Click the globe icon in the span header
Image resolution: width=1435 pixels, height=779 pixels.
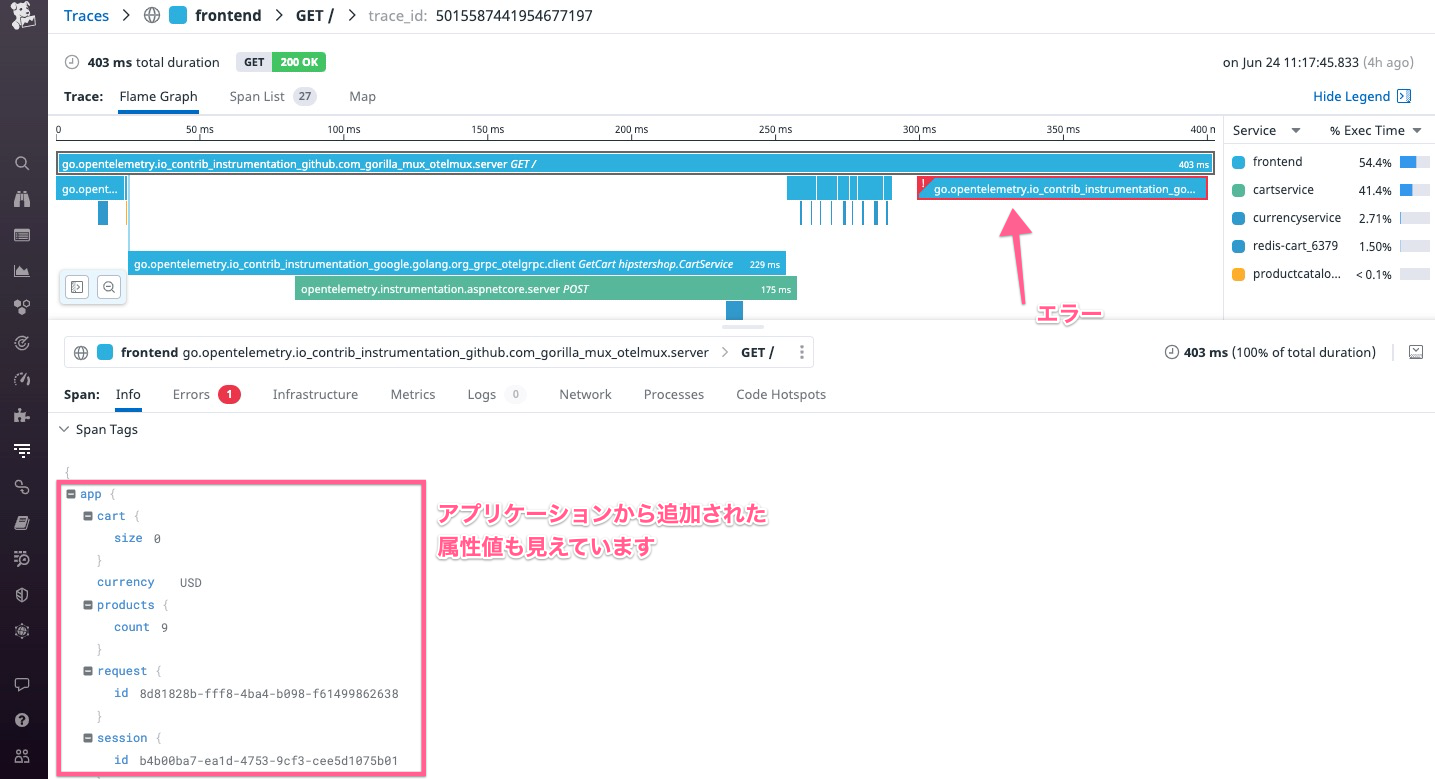[81, 352]
